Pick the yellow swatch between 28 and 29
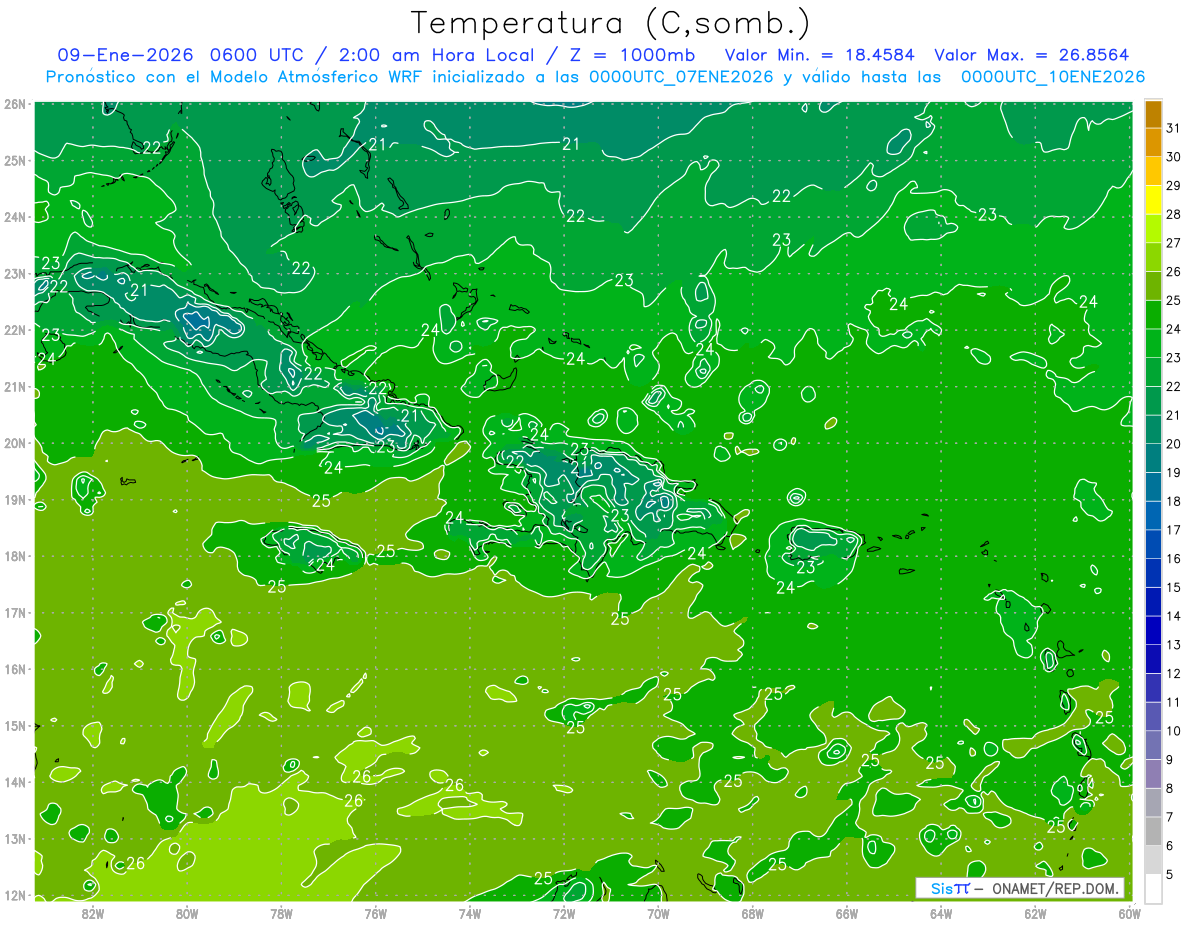Viewport: 1200px width, 927px height. [x=1153, y=200]
